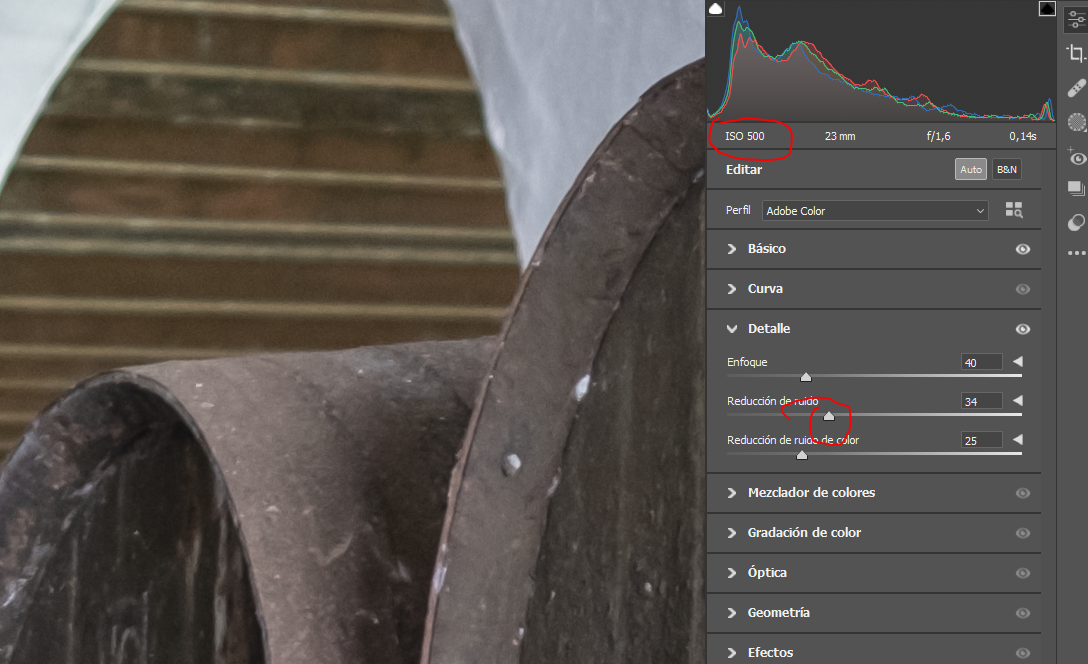Expand Geometría using its chevron
The height and width of the screenshot is (664, 1088).
click(x=731, y=613)
